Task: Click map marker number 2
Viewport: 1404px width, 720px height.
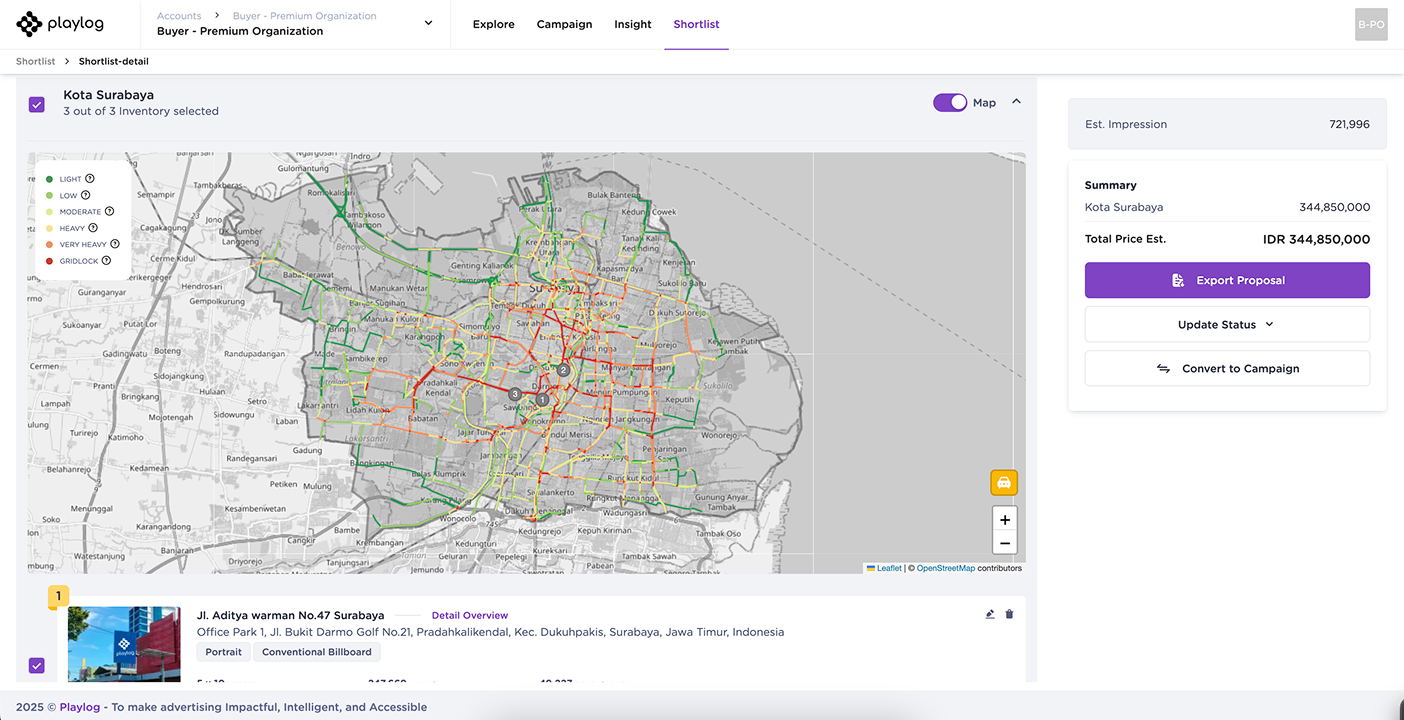Action: tap(563, 370)
